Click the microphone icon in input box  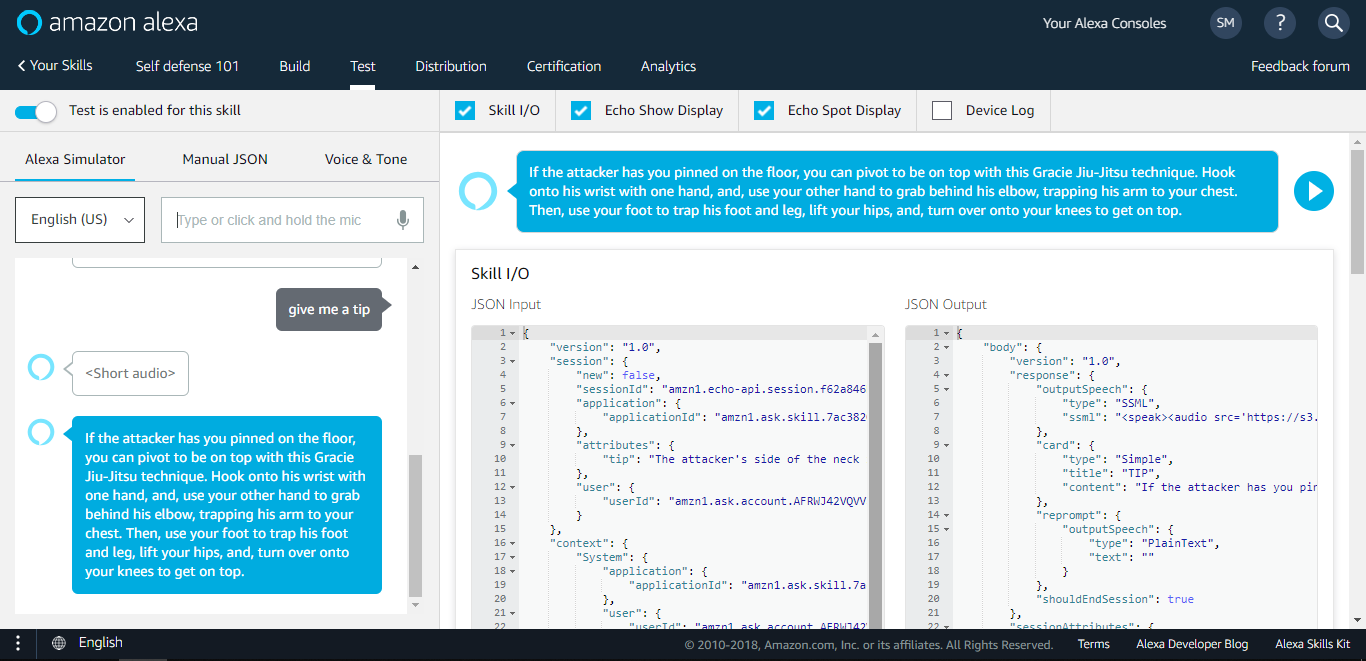click(402, 220)
